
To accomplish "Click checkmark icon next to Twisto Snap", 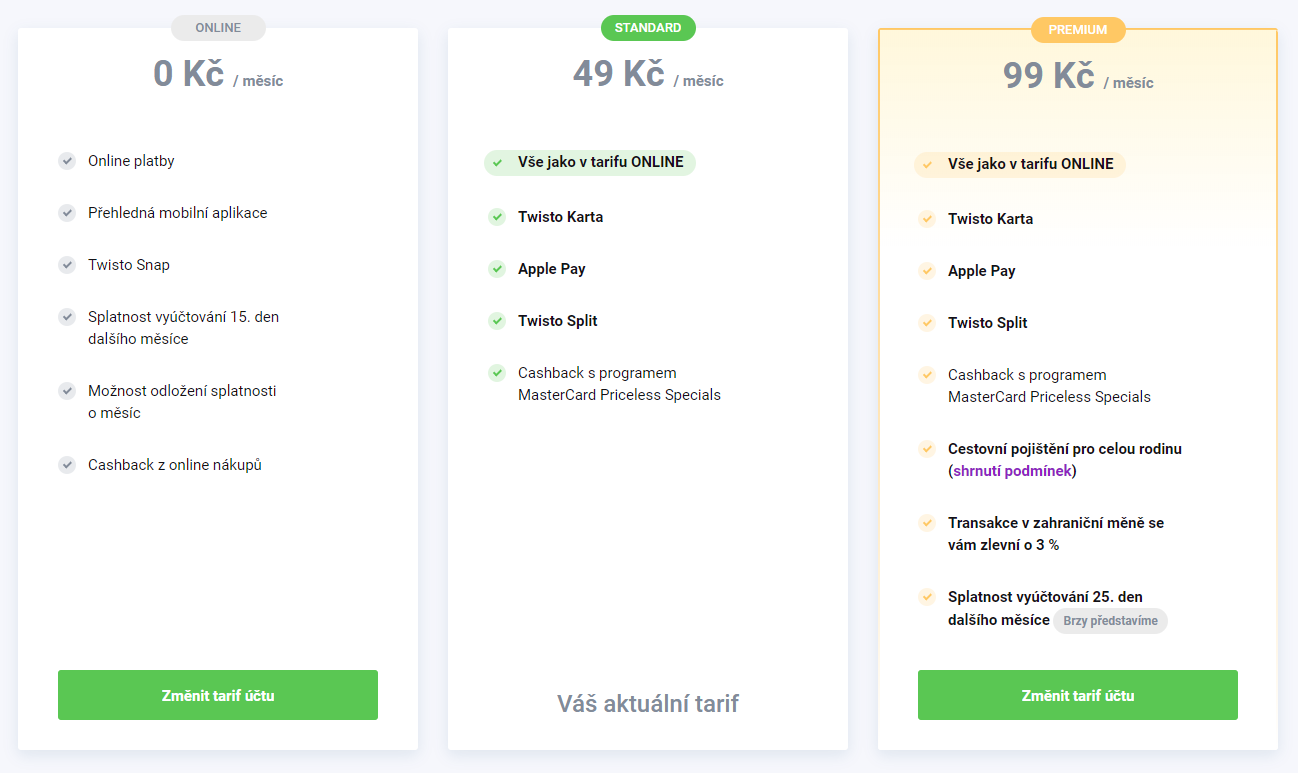I will point(67,265).
